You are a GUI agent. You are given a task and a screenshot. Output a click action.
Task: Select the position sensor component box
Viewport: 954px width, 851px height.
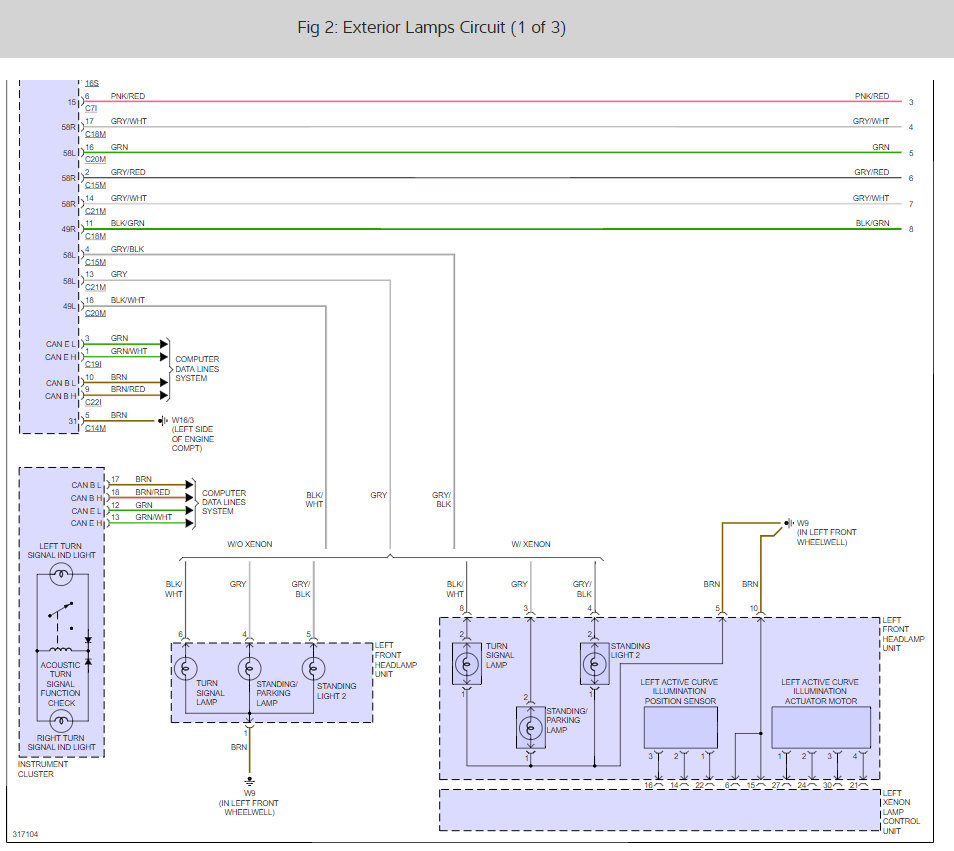pyautogui.click(x=680, y=727)
